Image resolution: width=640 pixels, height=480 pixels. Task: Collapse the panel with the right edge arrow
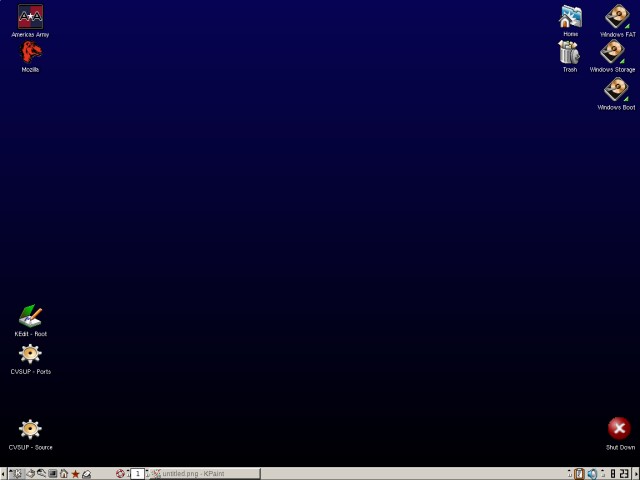pyautogui.click(x=636, y=474)
